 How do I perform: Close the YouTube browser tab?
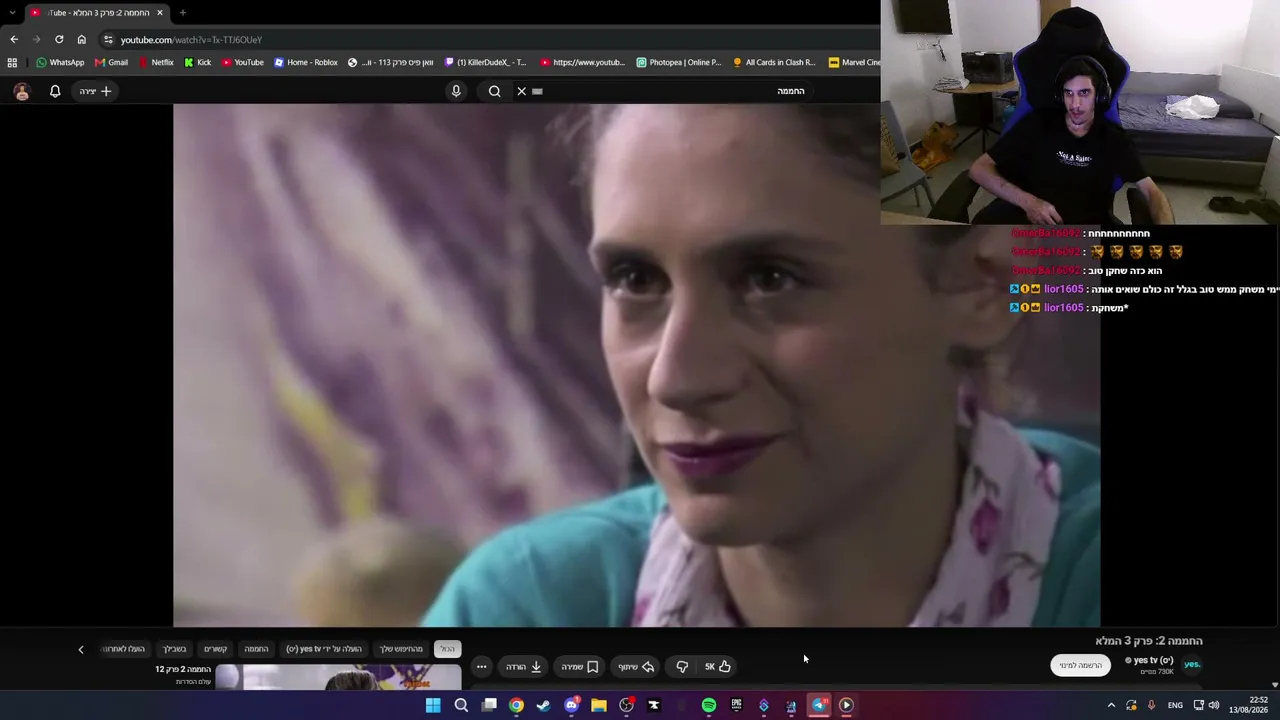pyautogui.click(x=159, y=13)
